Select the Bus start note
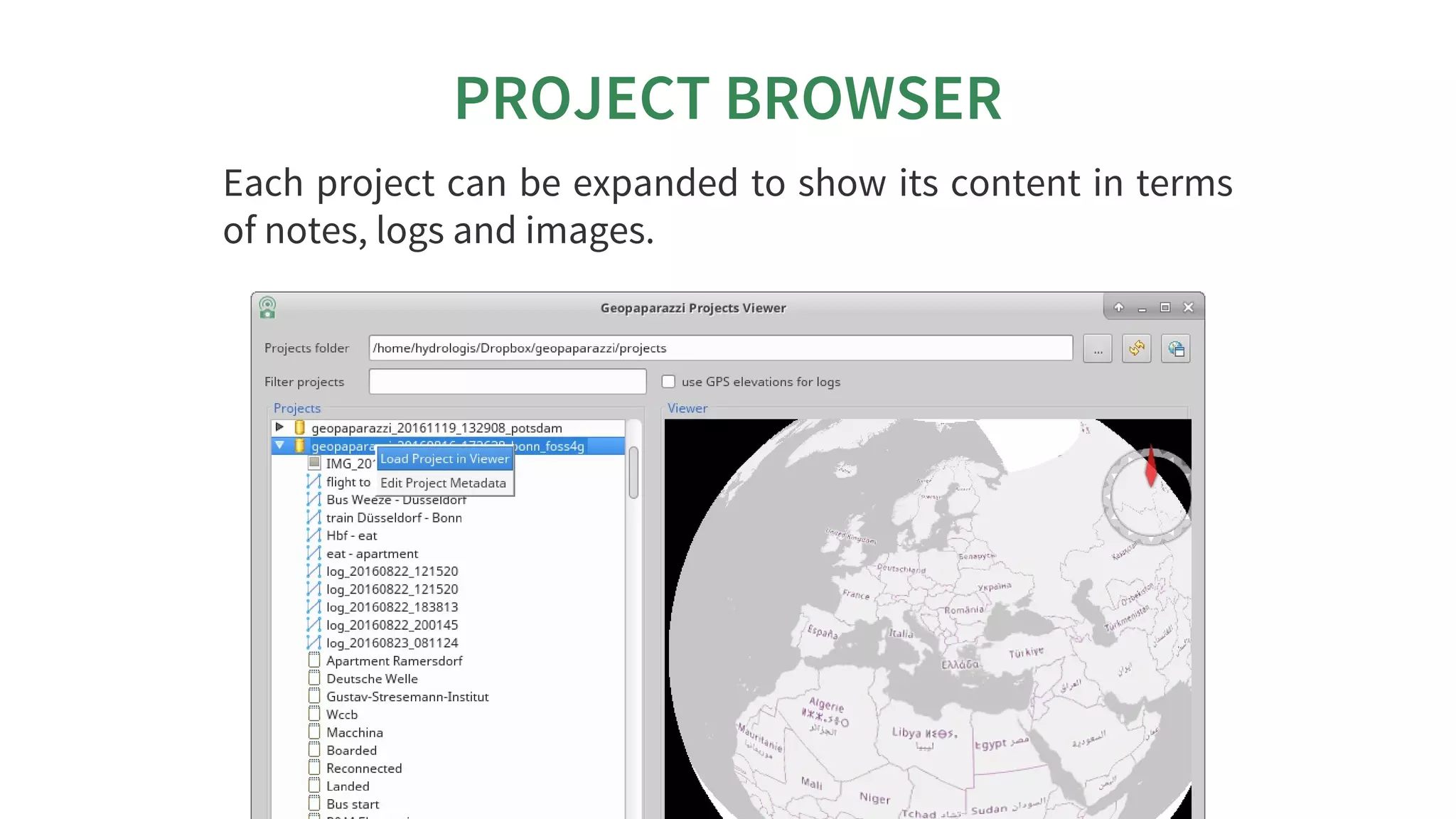This screenshot has height=819, width=1456. [x=353, y=804]
